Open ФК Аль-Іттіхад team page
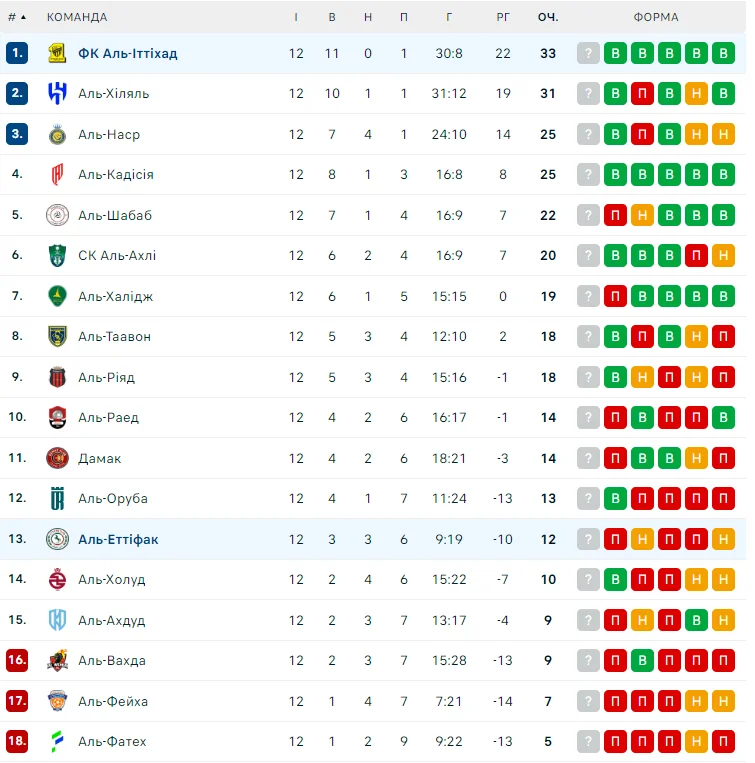 128,53
